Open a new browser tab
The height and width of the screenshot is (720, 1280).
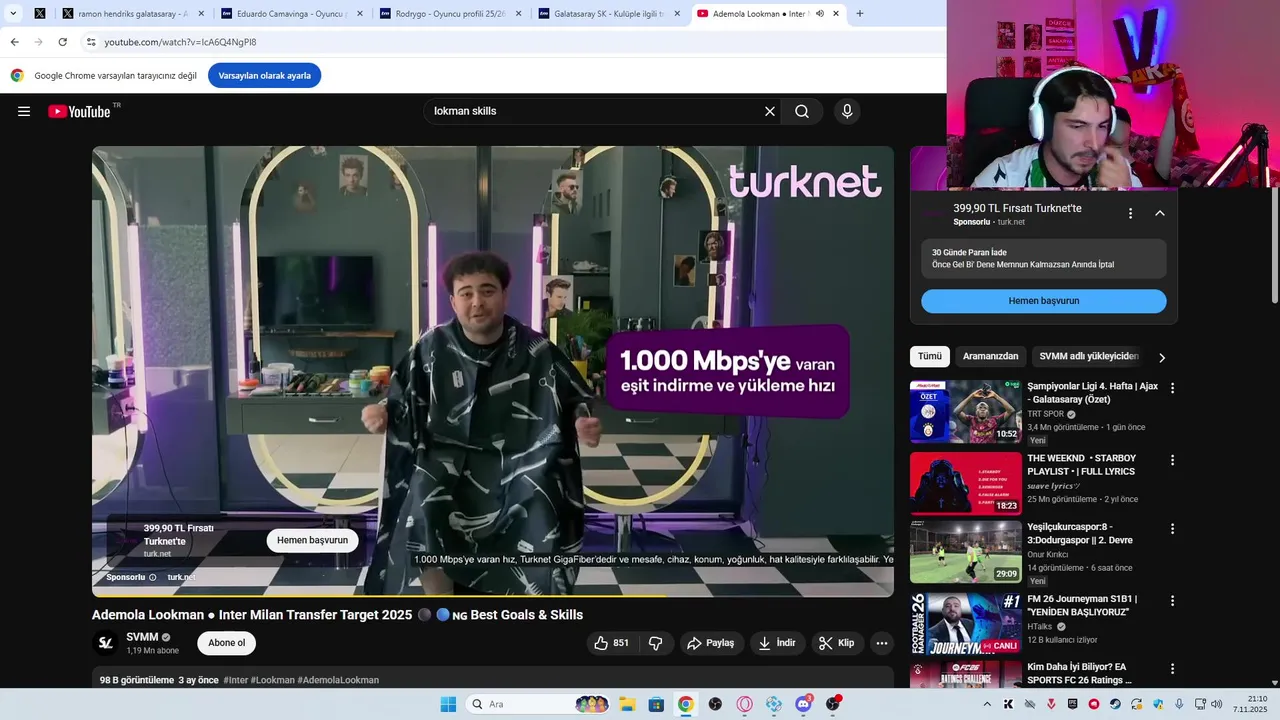[860, 14]
